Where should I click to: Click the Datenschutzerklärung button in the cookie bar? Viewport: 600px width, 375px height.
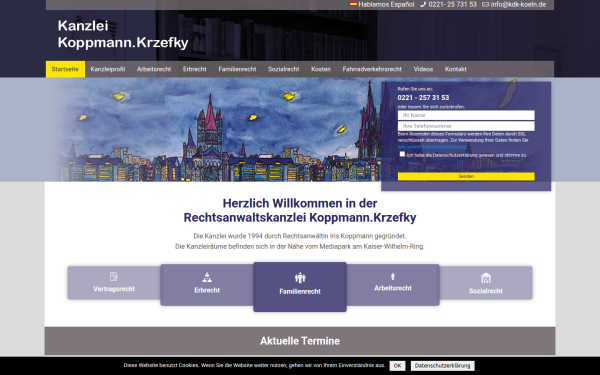(442, 366)
